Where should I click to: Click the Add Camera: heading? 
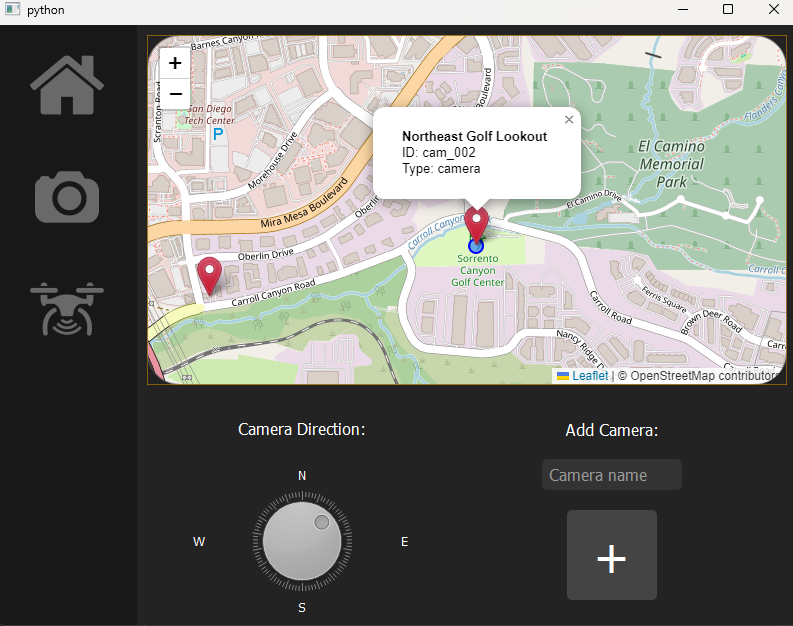[x=611, y=430]
